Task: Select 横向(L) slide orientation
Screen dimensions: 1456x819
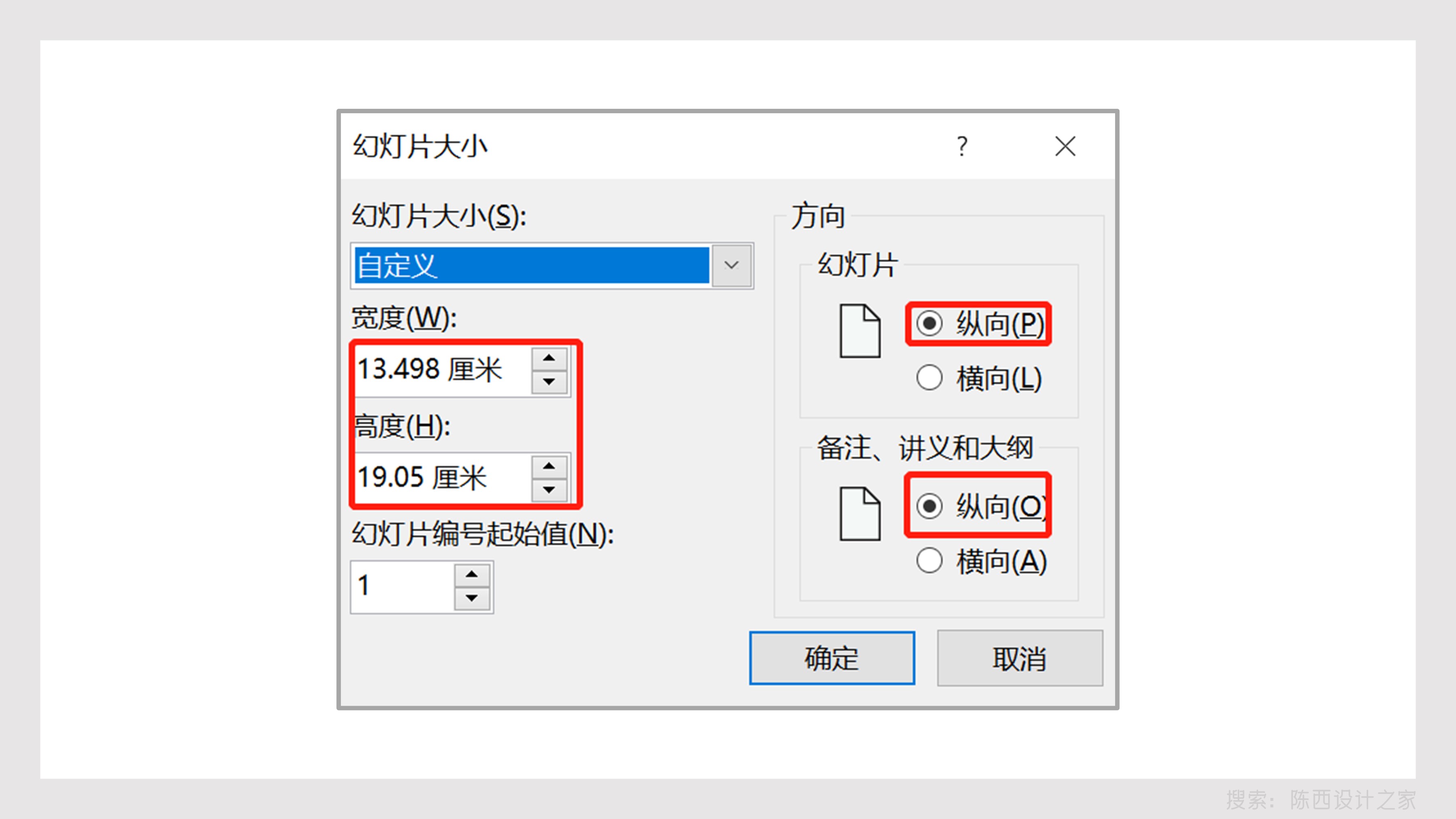Action: (x=979, y=378)
